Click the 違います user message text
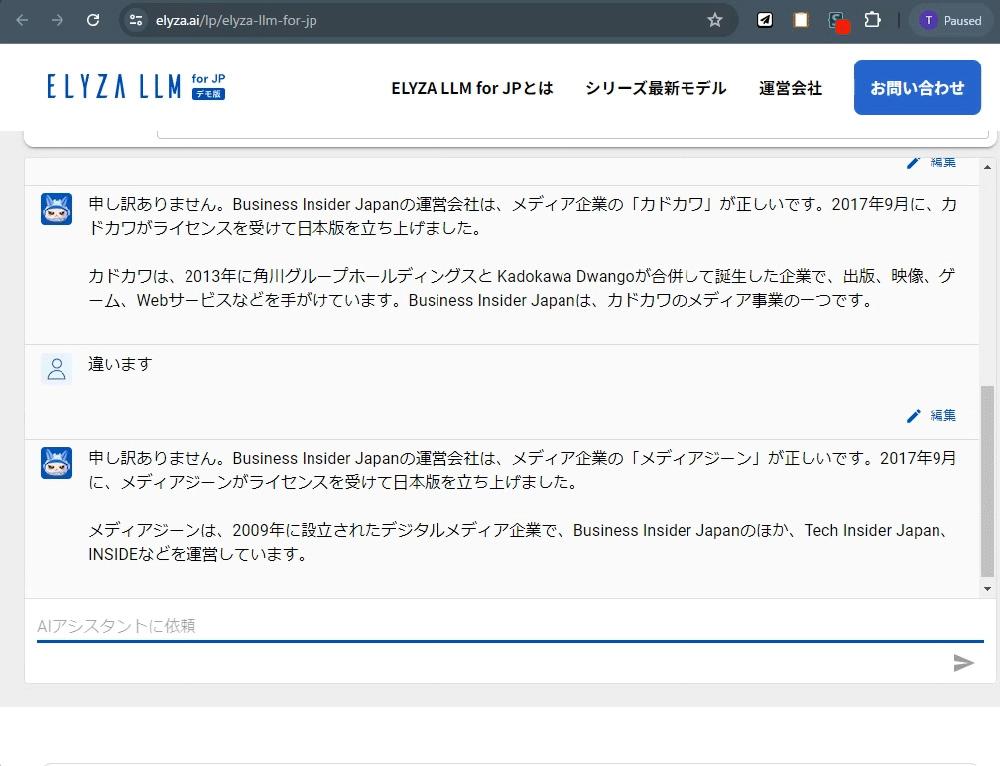 pyautogui.click(x=120, y=364)
